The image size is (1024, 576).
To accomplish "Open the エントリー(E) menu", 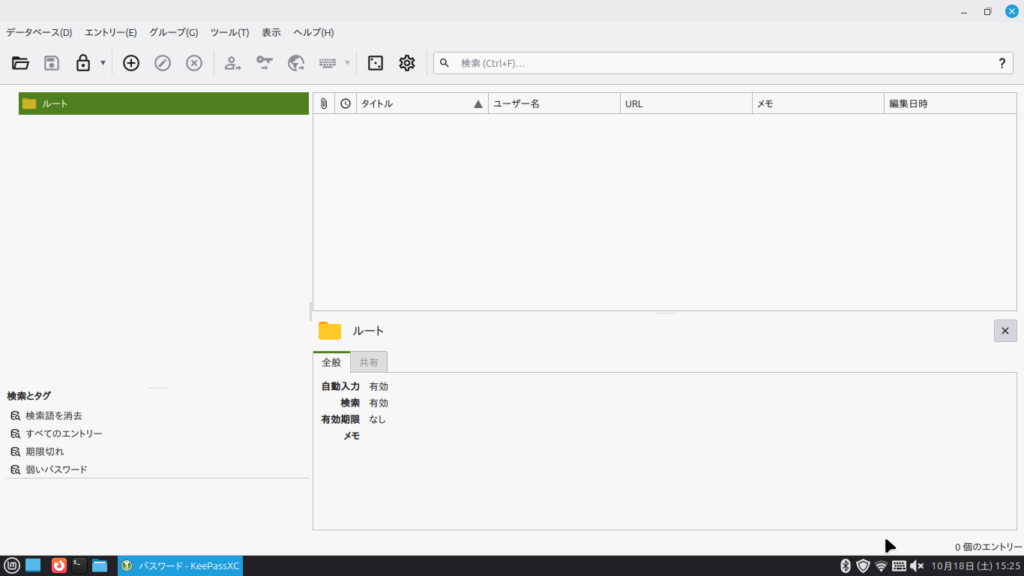I will (110, 33).
